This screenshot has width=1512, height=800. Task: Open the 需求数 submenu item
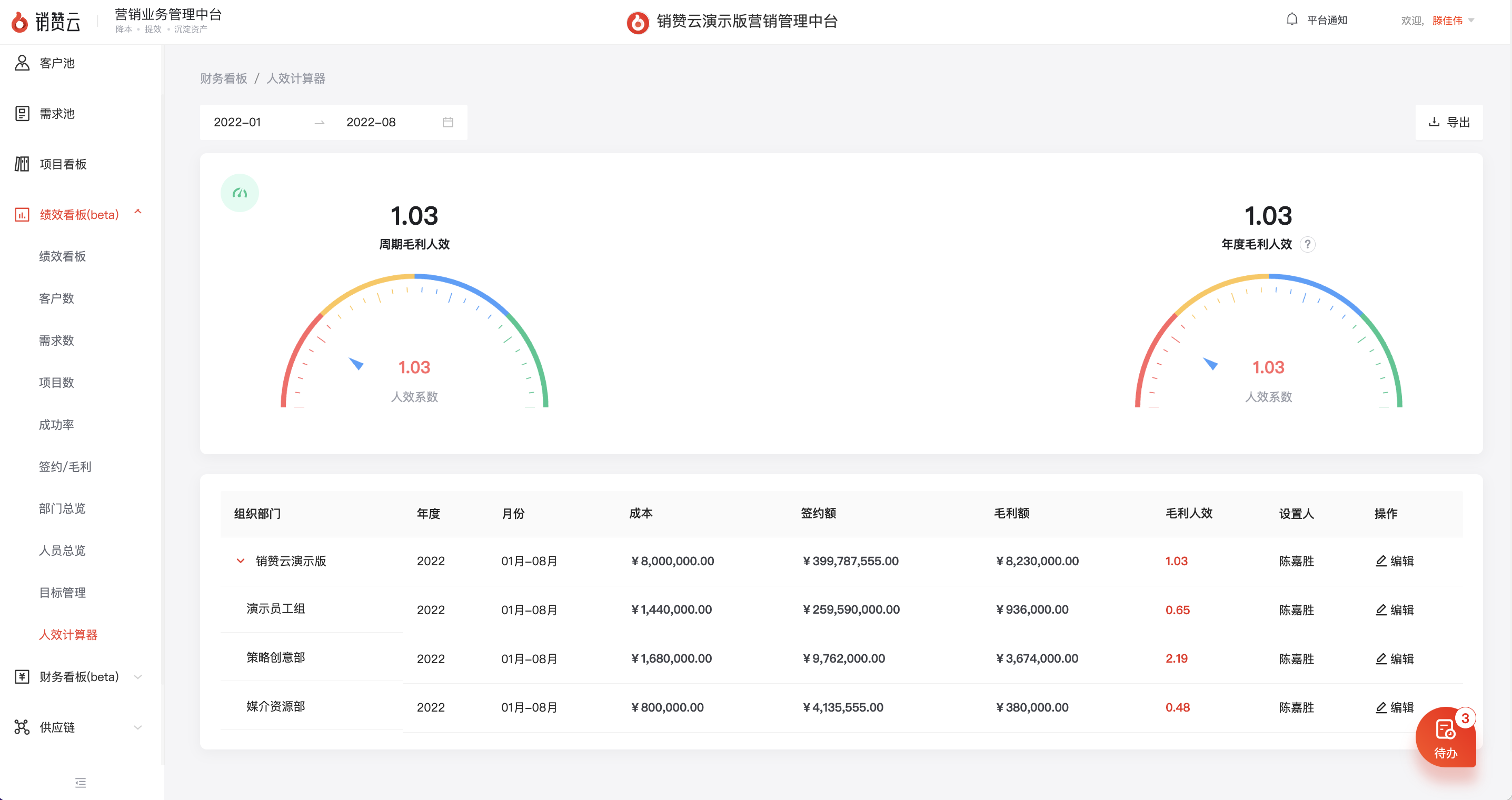point(56,341)
